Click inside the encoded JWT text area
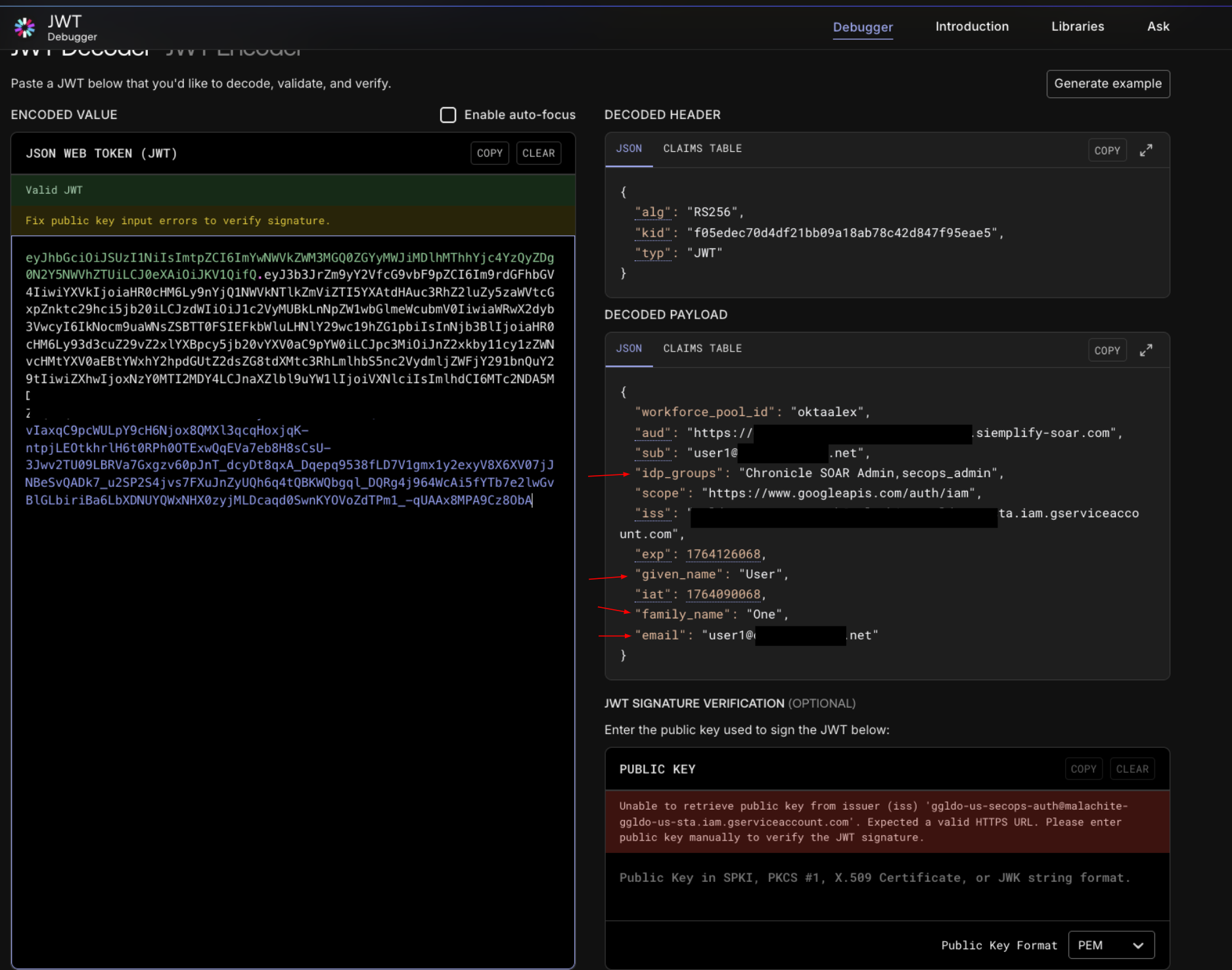This screenshot has height=970, width=1232. pos(292,657)
